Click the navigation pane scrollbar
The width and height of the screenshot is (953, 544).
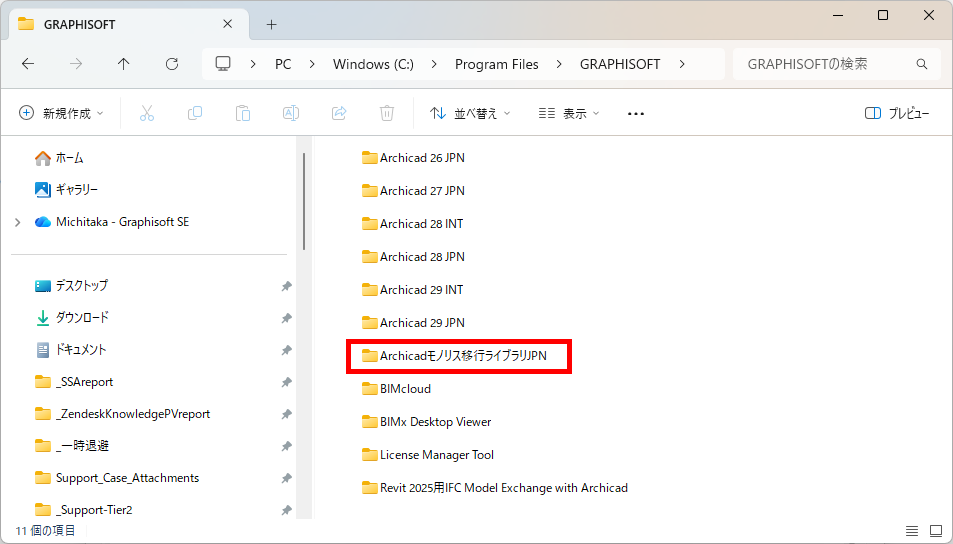pyautogui.click(x=303, y=201)
